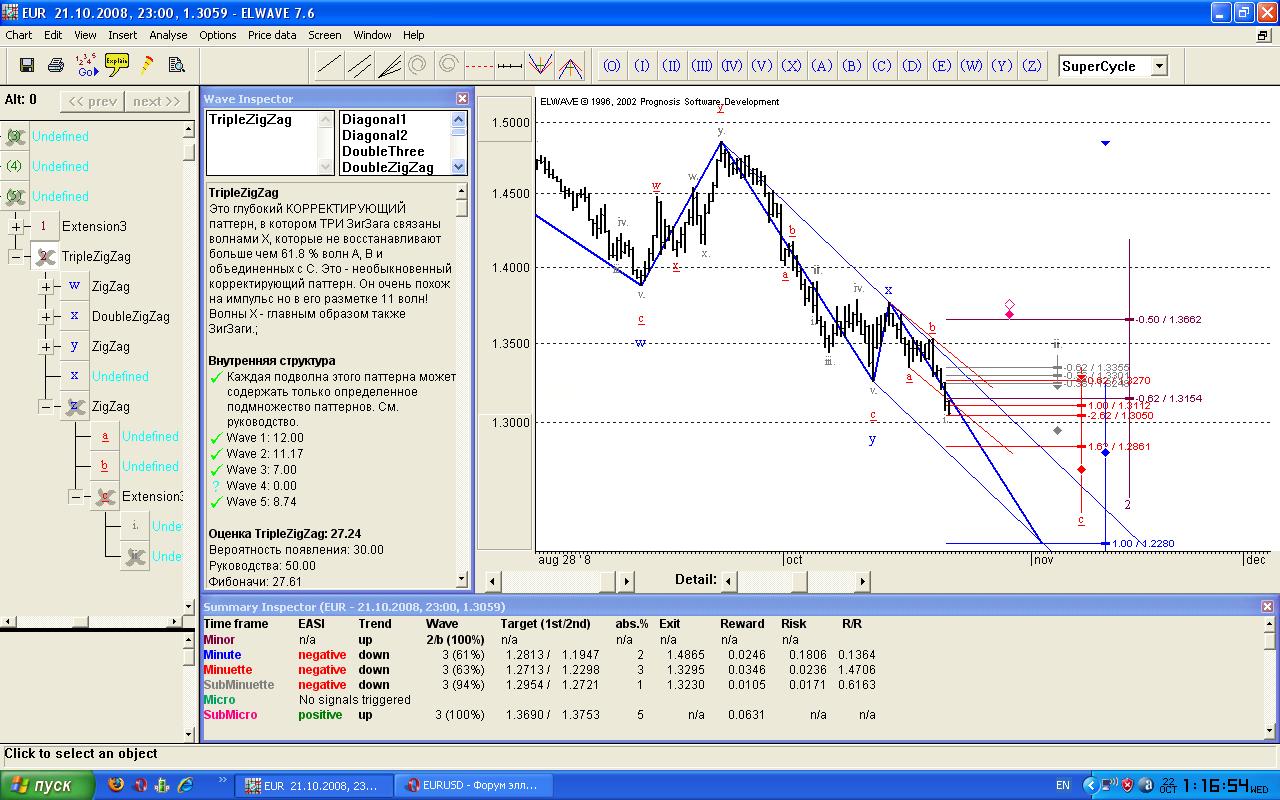Viewport: 1280px width, 800px height.
Task: Expand the w ZigZag tree node
Action: coord(46,287)
